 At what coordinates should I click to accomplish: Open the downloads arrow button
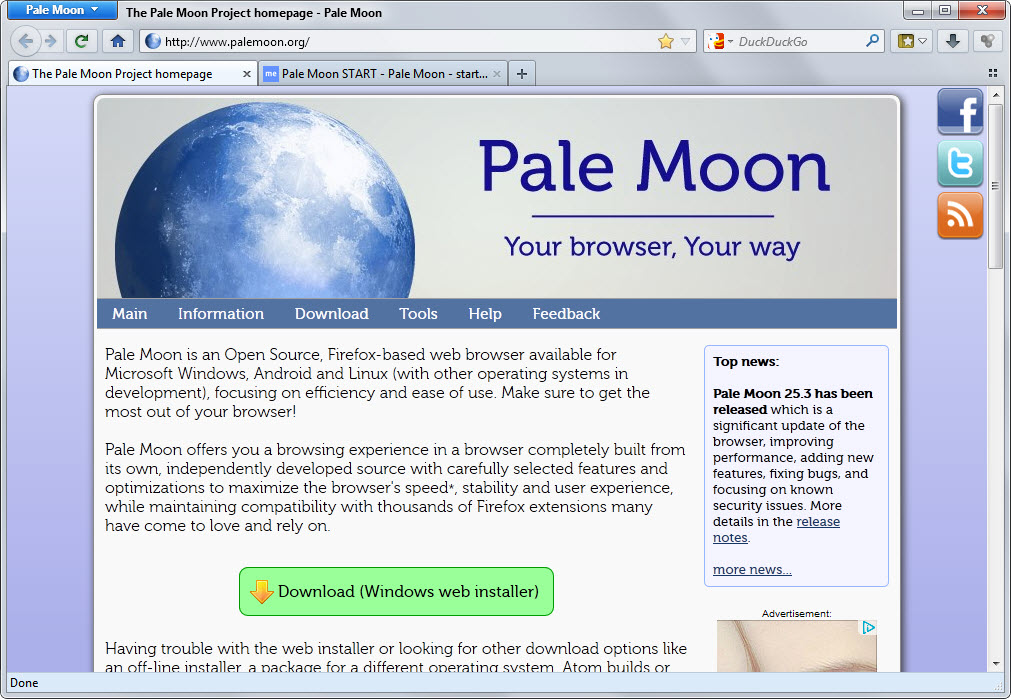point(952,41)
